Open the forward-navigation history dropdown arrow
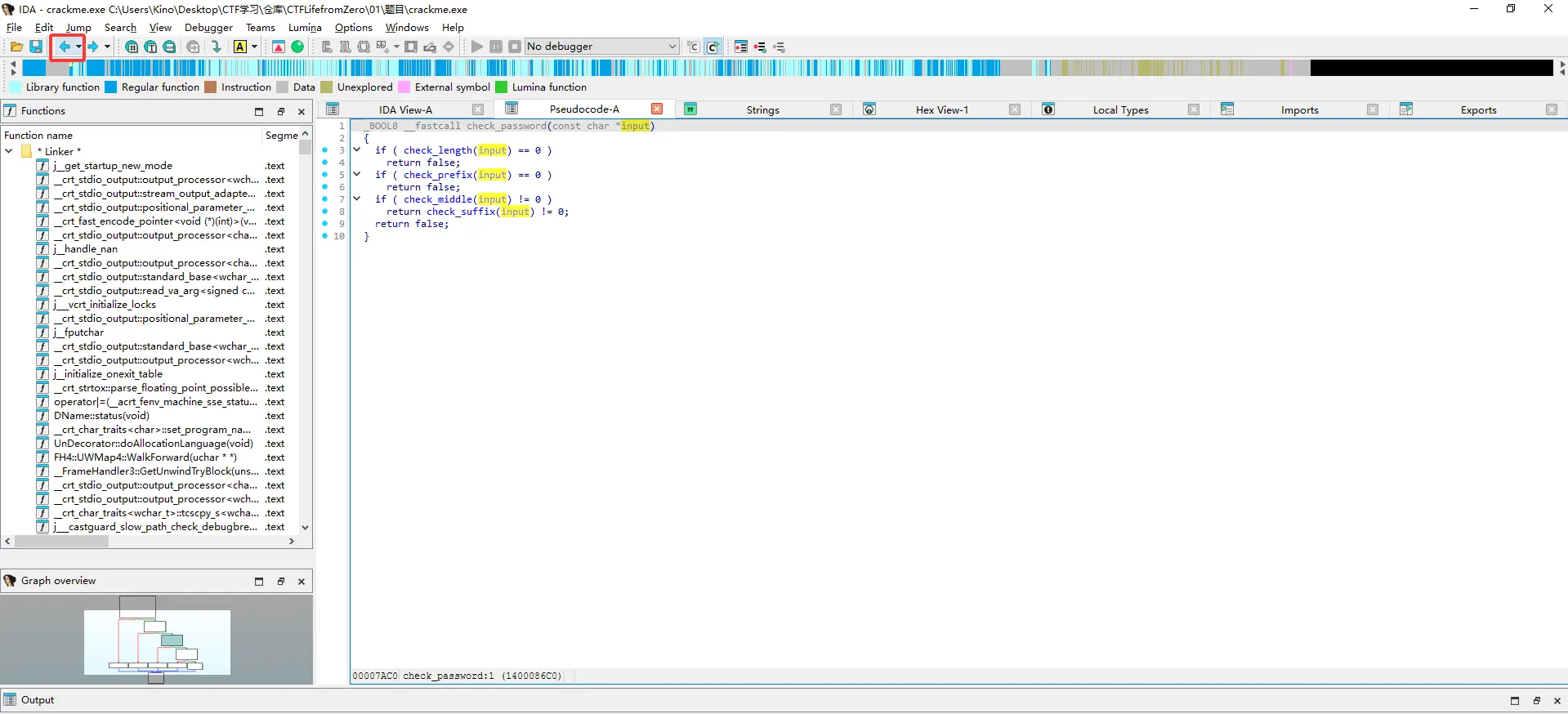1568x714 pixels. tap(107, 47)
